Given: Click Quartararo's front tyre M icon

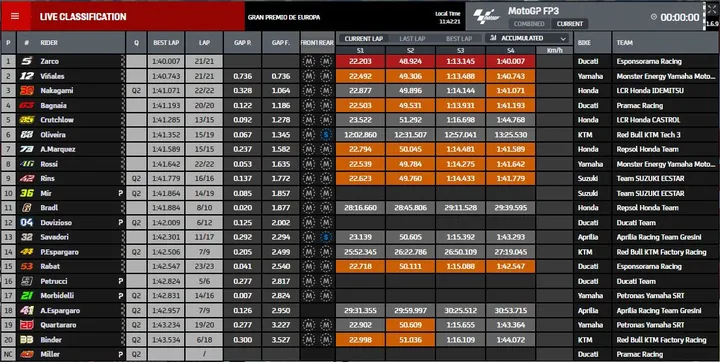Looking at the screenshot, I should 309,325.
